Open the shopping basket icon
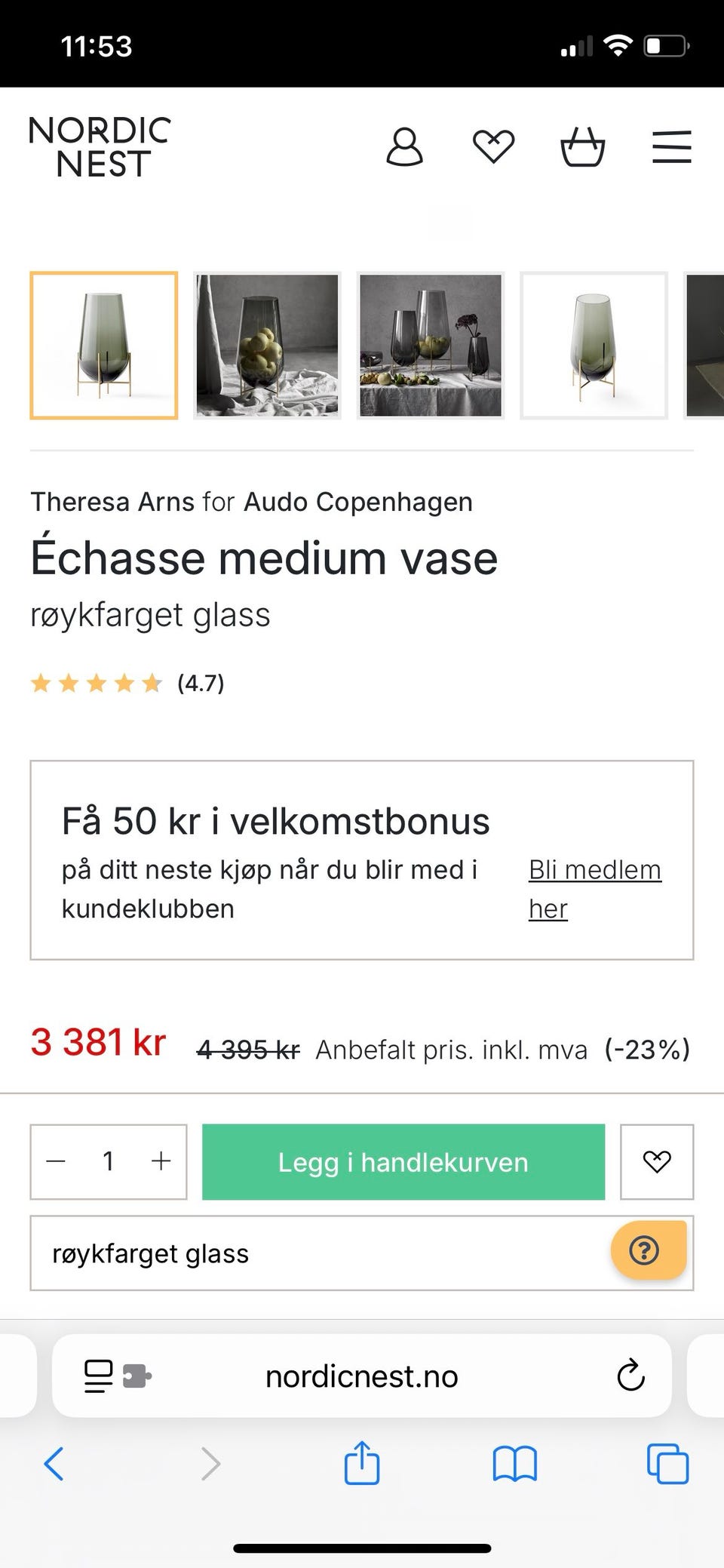724x1568 pixels. coord(582,146)
